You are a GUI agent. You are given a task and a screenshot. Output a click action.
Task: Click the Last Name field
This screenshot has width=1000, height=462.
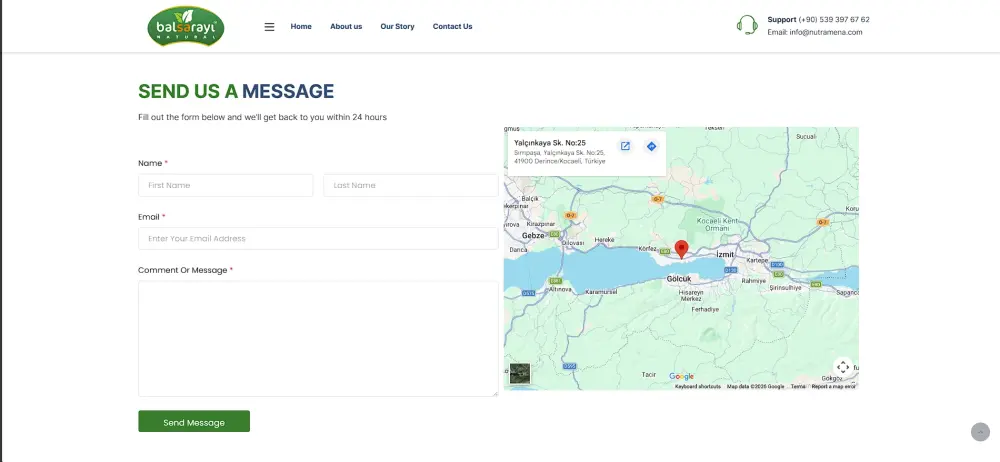coord(411,185)
